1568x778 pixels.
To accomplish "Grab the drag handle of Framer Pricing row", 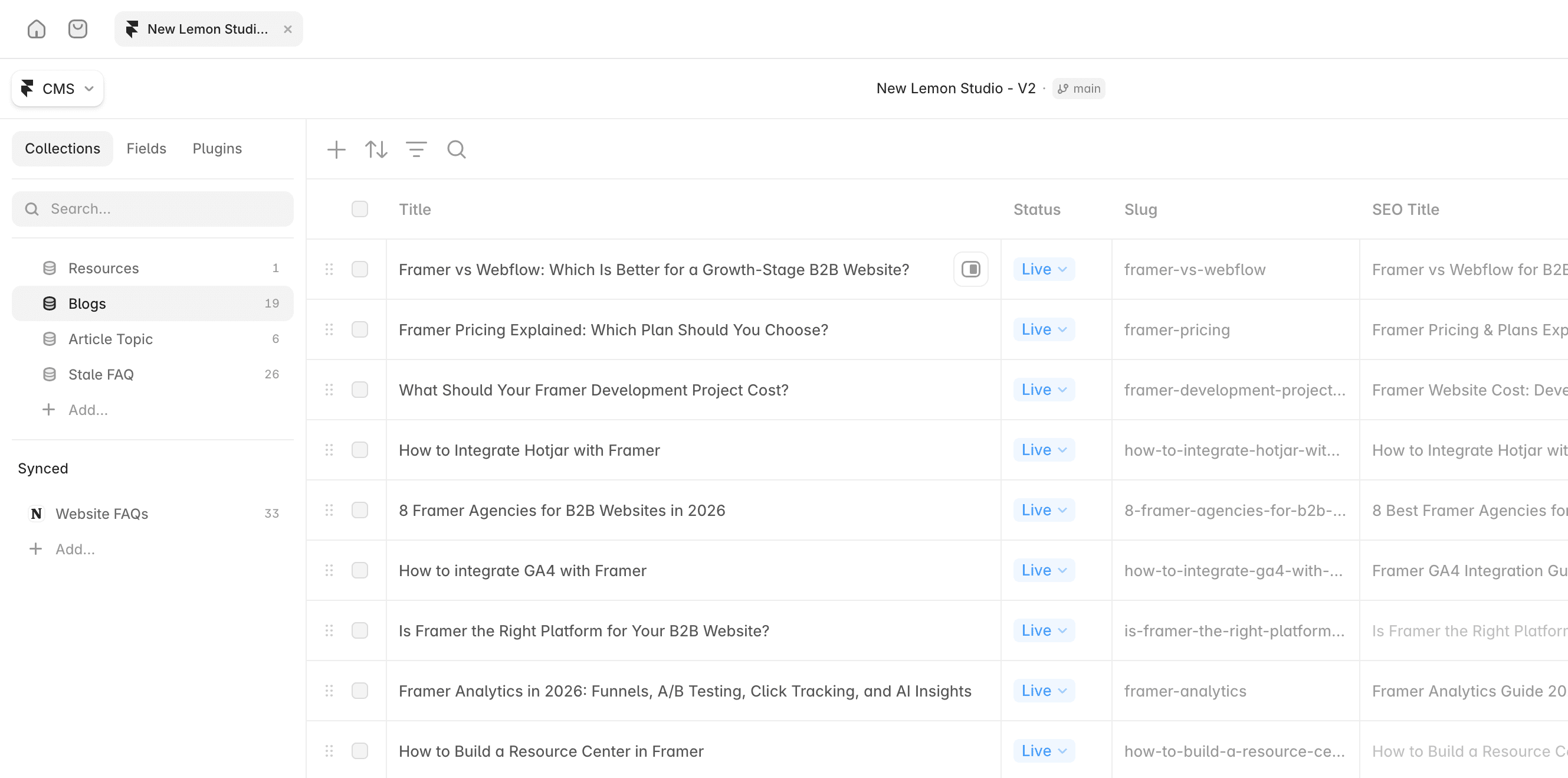I will [329, 329].
